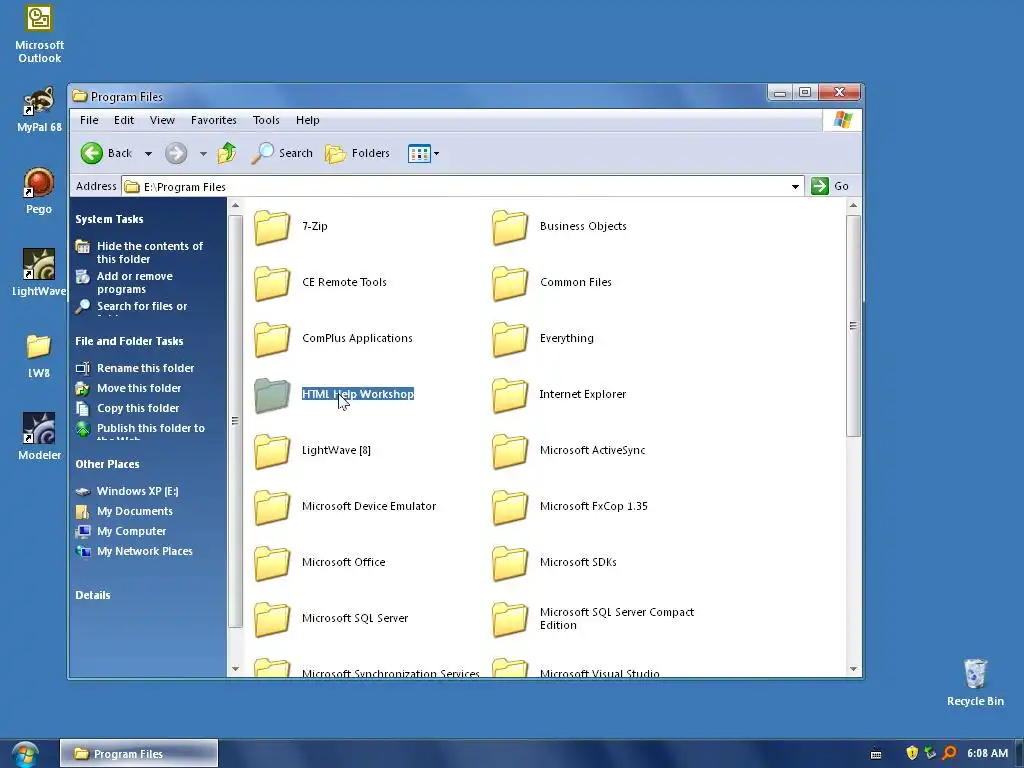Select the Common Files folder
Viewport: 1024px width, 768px height.
pyautogui.click(x=552, y=282)
